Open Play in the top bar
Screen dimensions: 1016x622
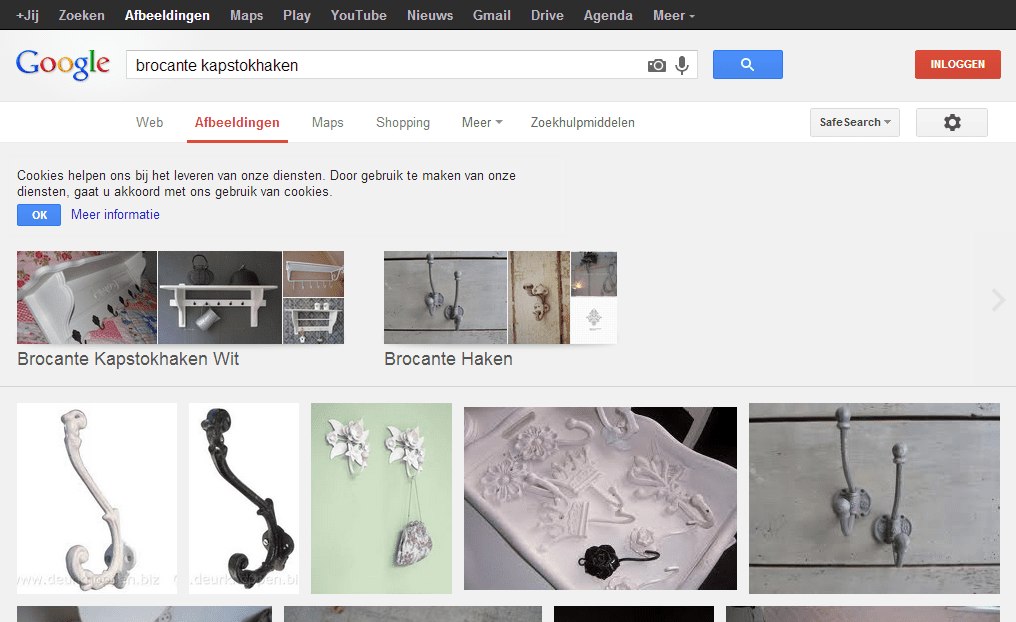tap(297, 16)
